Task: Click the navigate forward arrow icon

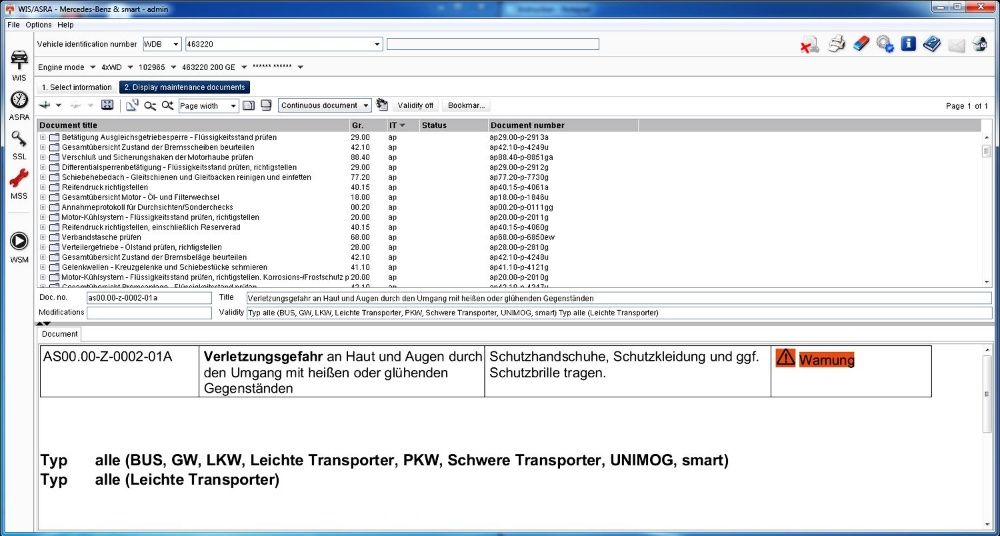Action: [75, 105]
